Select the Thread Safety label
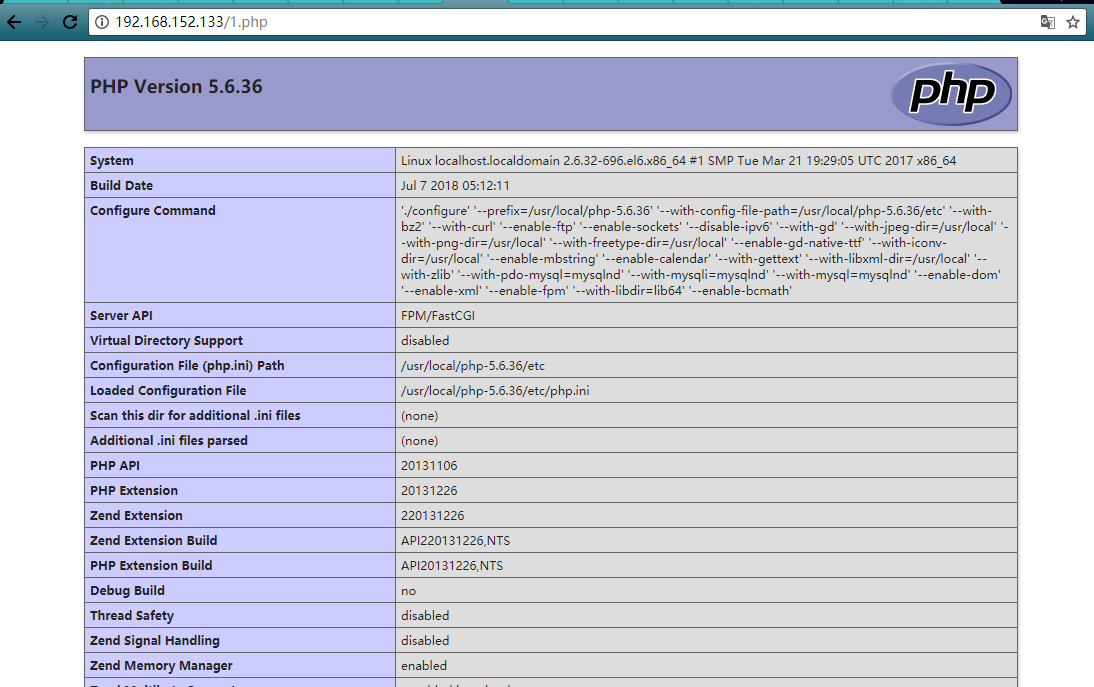The height and width of the screenshot is (687, 1094). [132, 616]
